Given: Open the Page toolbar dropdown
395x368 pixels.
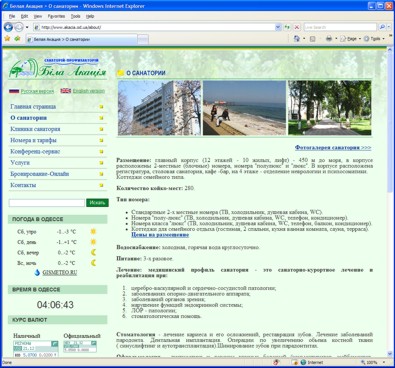Looking at the screenshot, I should coord(351,39).
